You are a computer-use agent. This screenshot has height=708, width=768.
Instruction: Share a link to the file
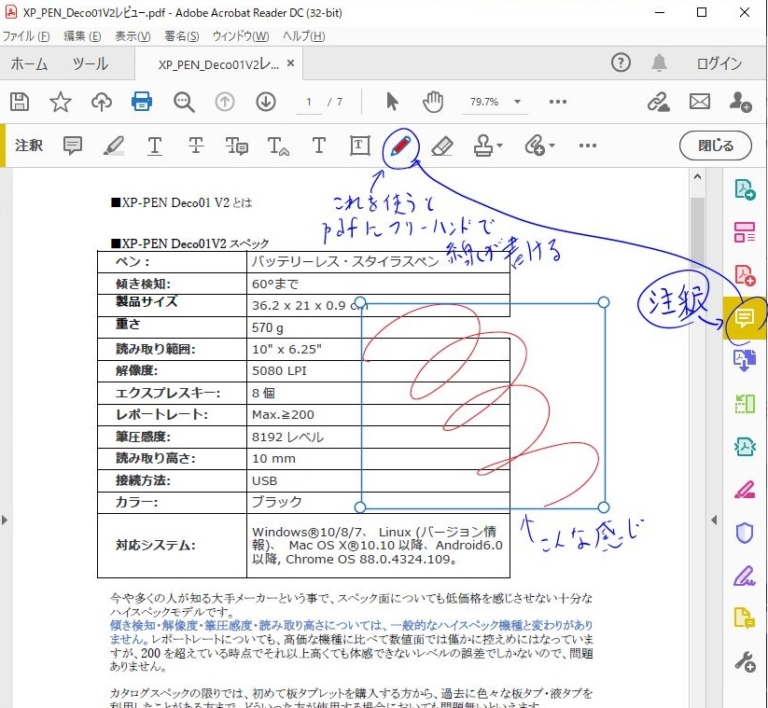coord(658,102)
